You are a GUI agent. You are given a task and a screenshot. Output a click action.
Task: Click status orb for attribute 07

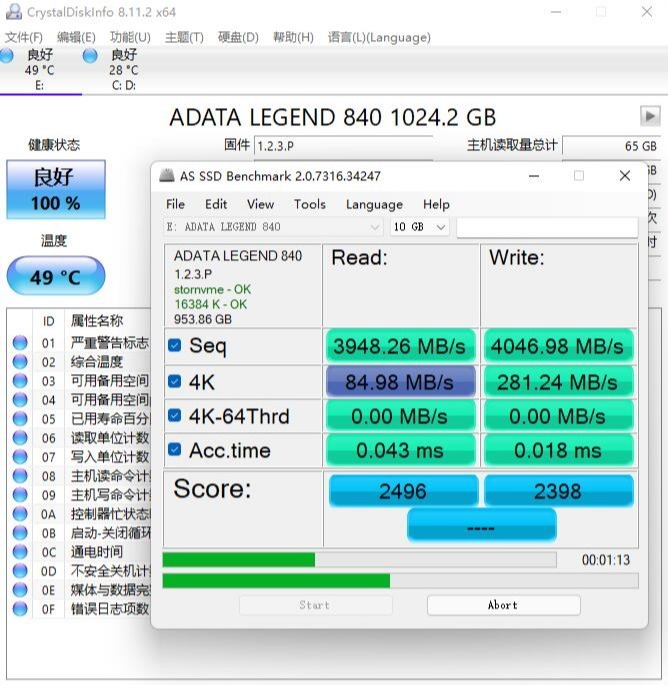point(20,457)
